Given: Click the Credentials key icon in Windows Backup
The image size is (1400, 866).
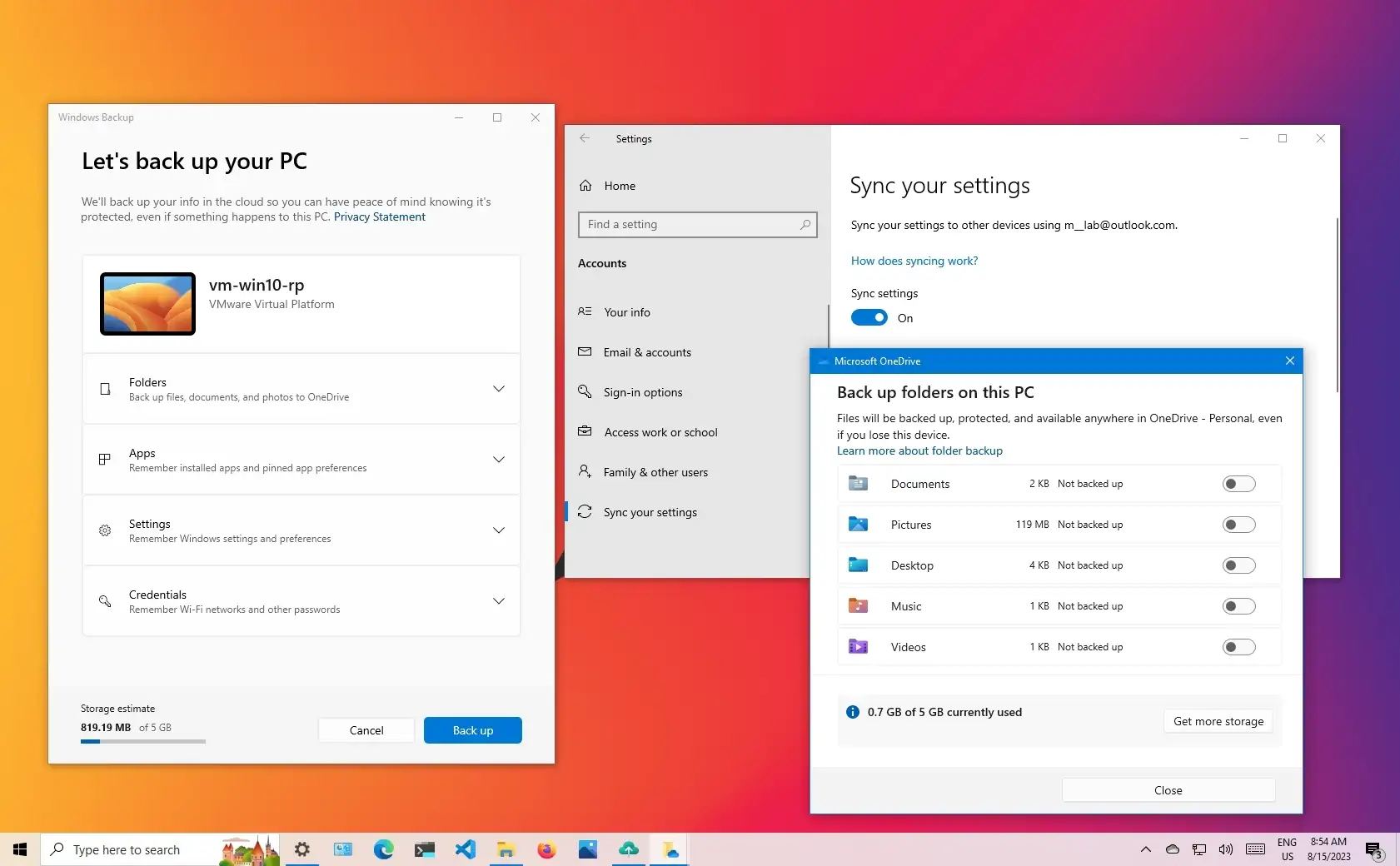Looking at the screenshot, I should click(x=105, y=601).
